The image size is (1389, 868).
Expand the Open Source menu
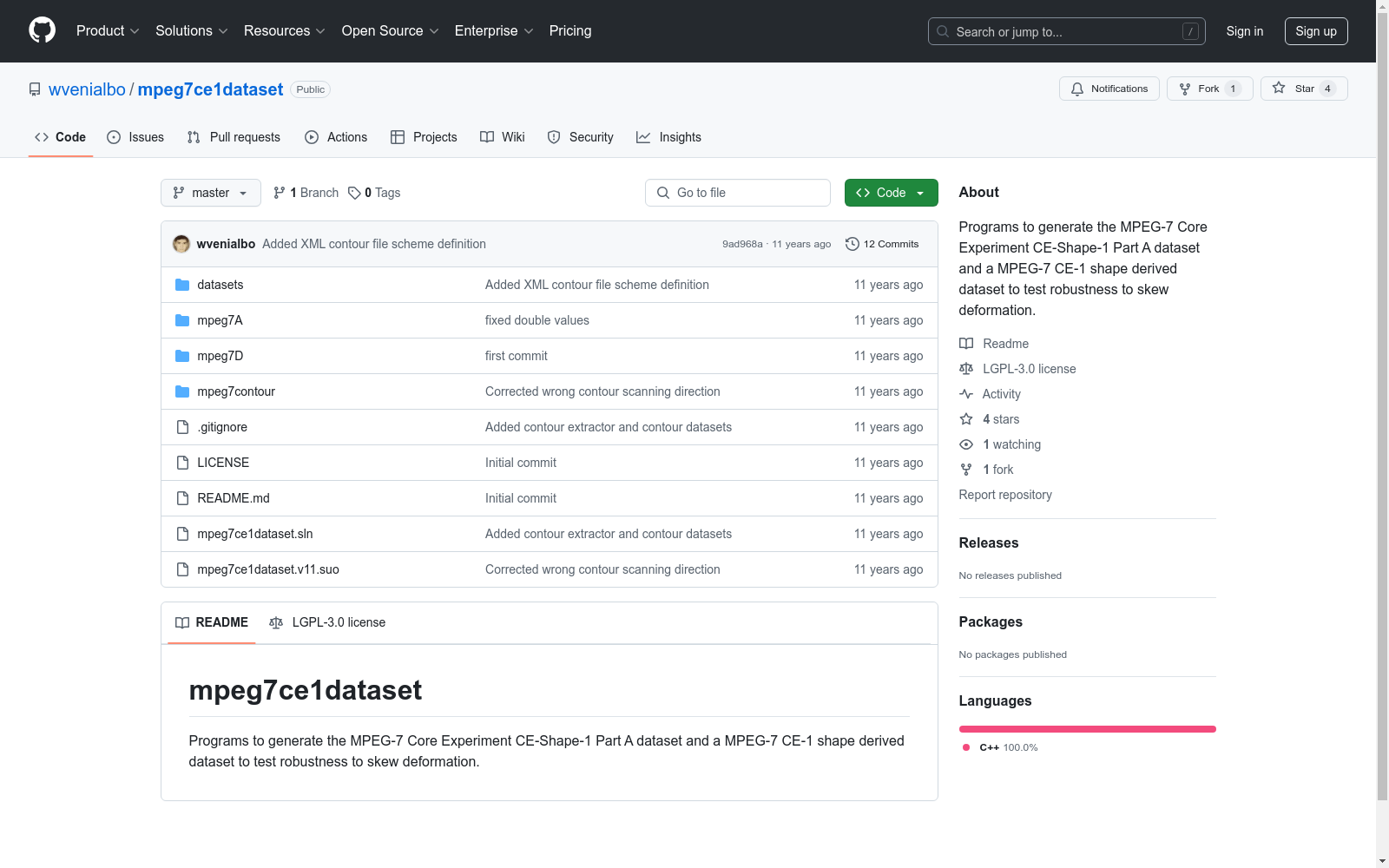(x=391, y=31)
